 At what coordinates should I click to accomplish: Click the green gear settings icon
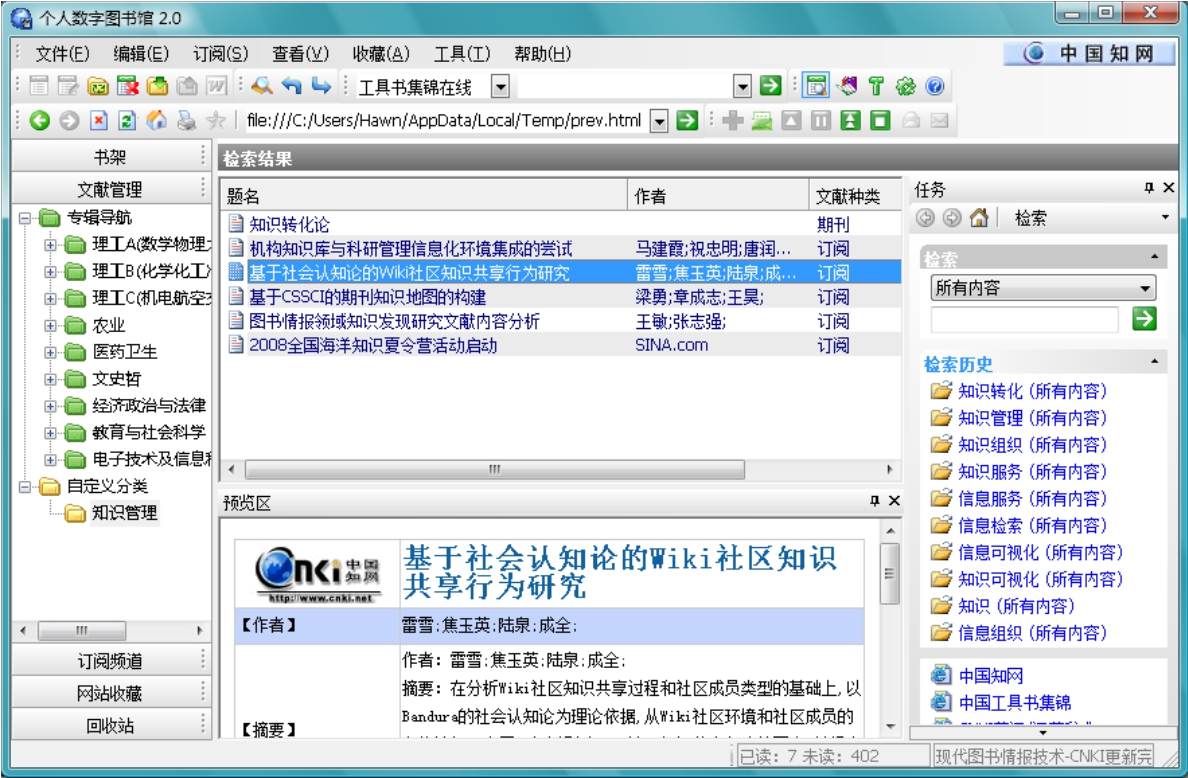coord(905,86)
